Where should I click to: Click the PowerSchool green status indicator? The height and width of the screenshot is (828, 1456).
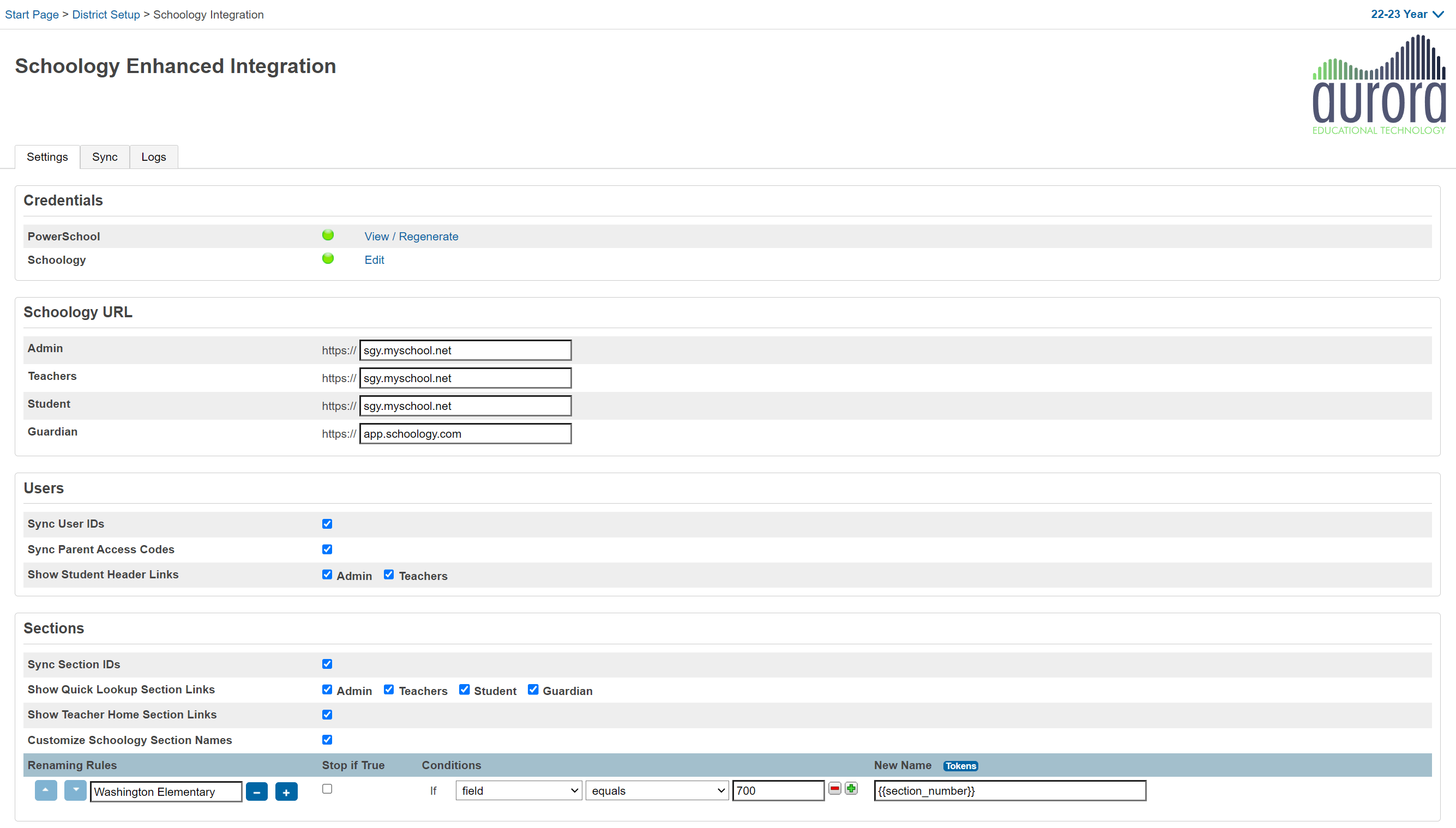[328, 235]
